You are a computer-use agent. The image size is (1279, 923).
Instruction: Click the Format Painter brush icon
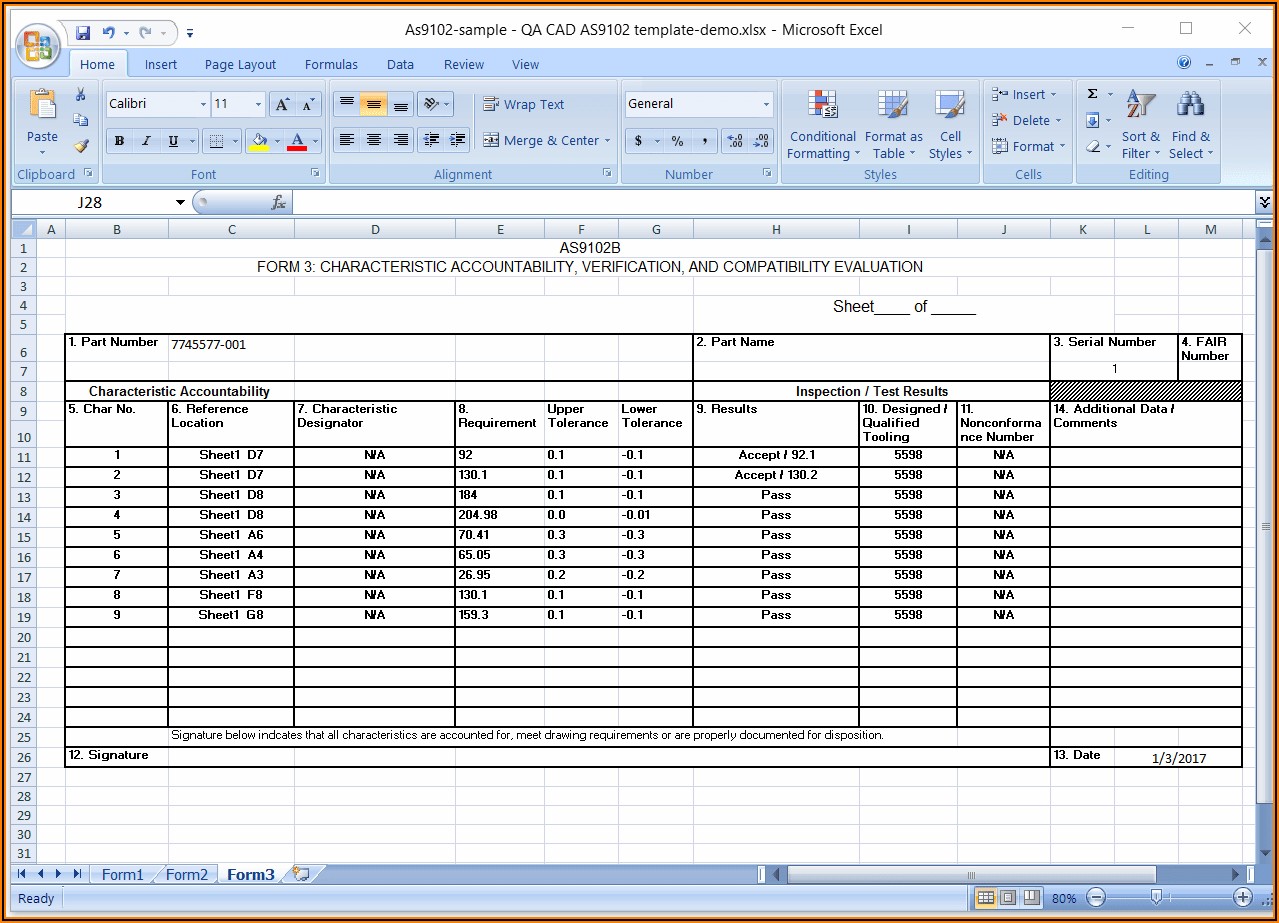[x=81, y=146]
